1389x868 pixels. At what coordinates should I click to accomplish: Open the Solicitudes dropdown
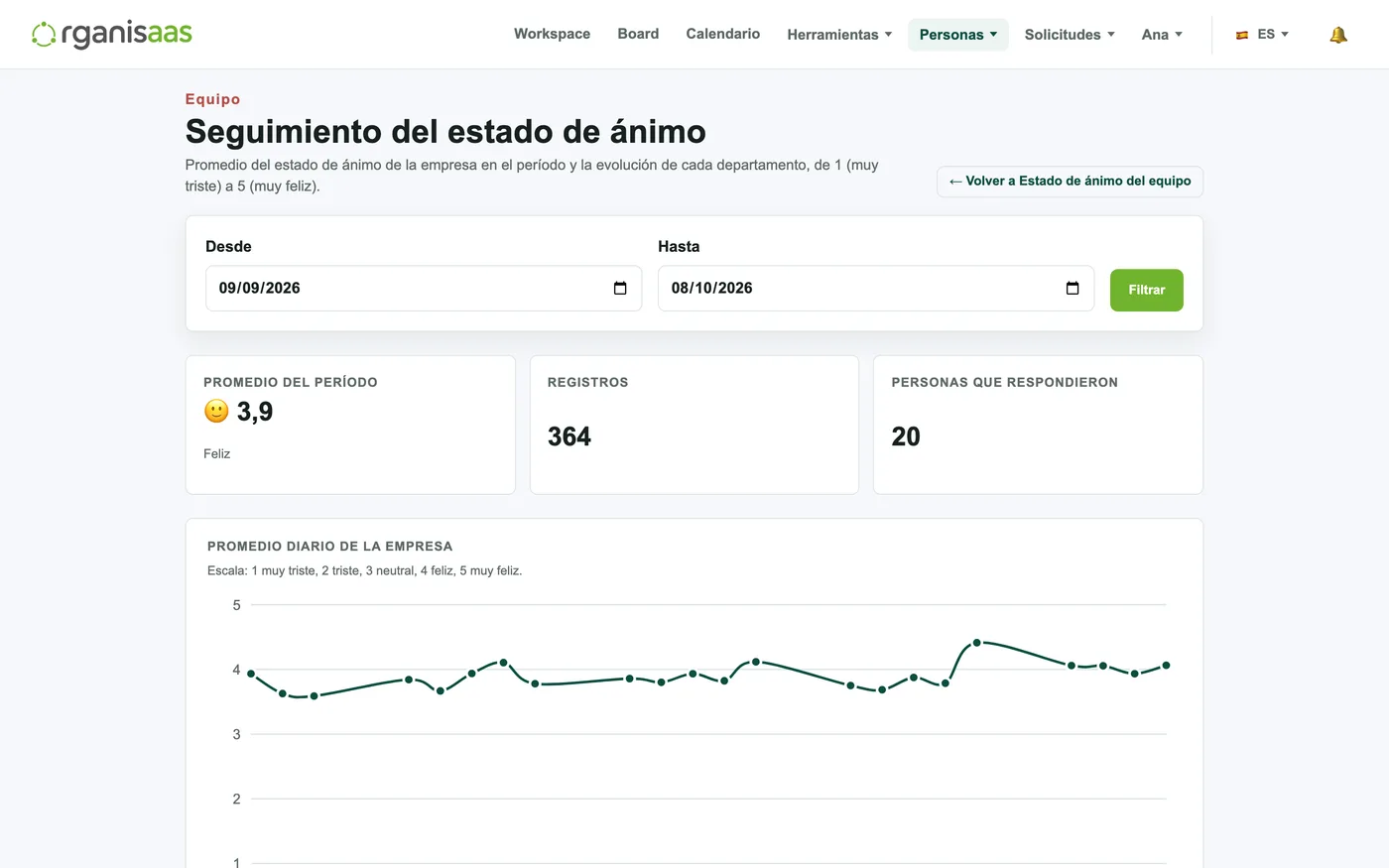[x=1070, y=35]
